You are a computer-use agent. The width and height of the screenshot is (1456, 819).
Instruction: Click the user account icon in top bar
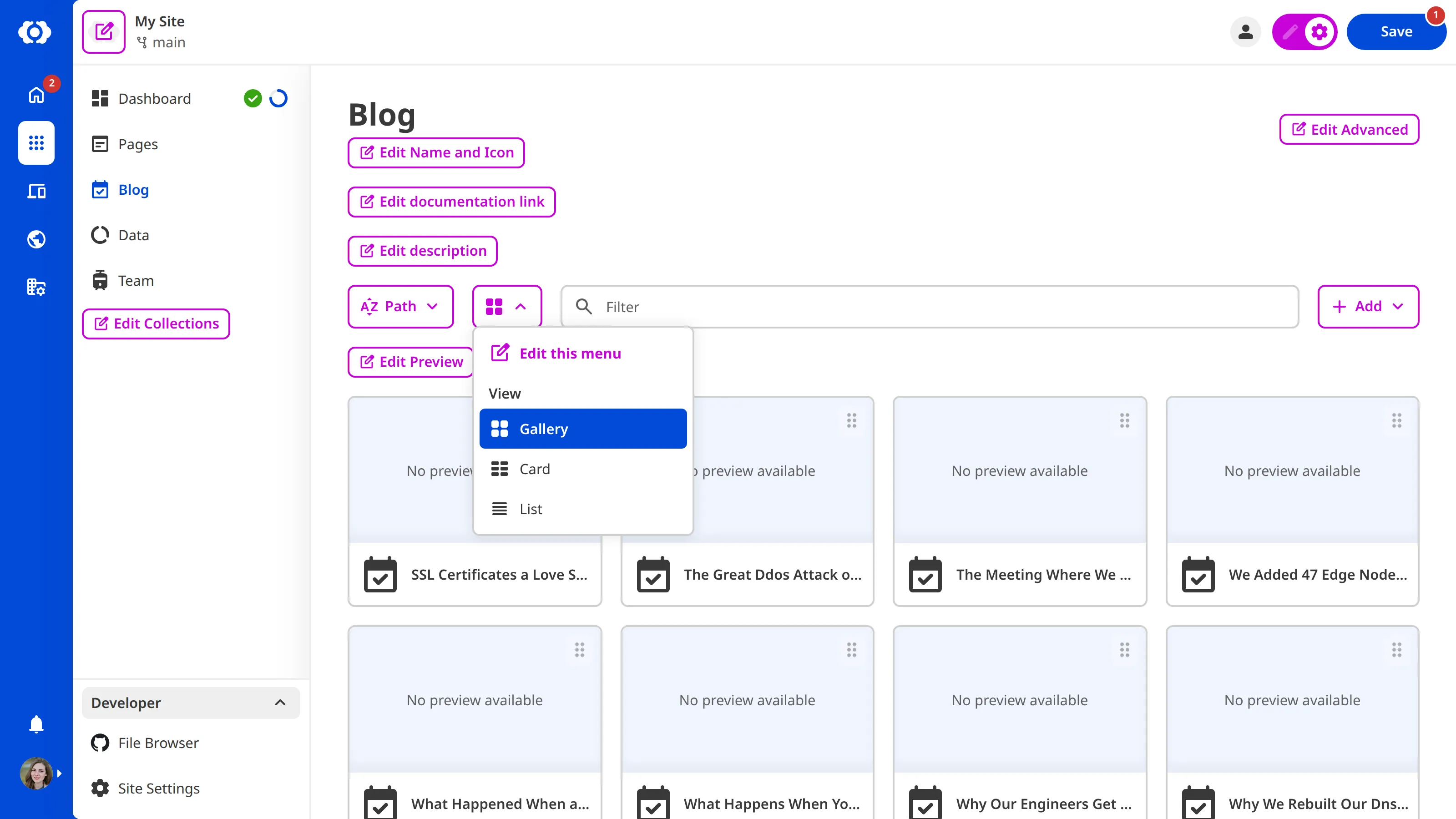coord(1246,32)
